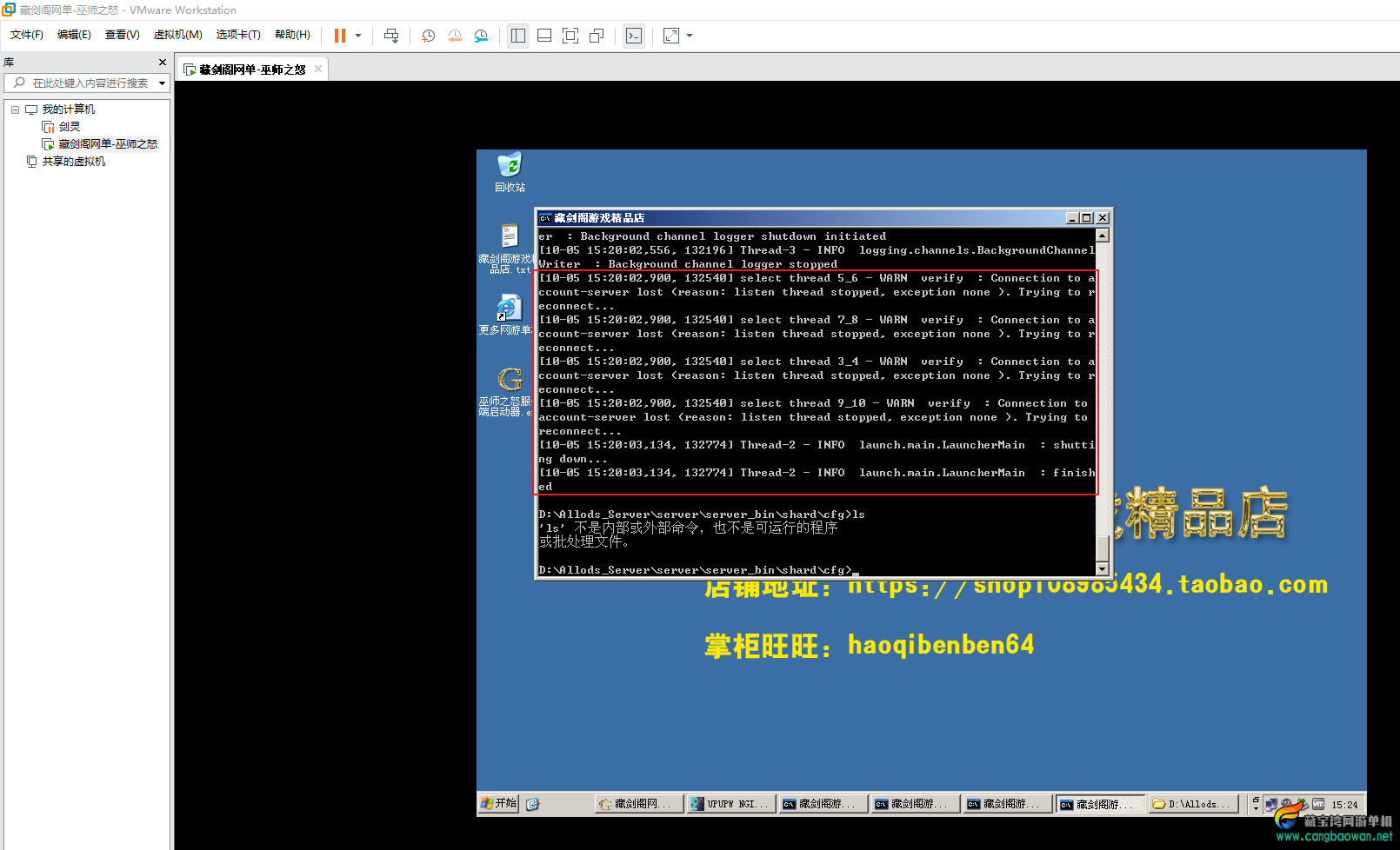This screenshot has height=850, width=1400.
Task: Enter full screen mode
Action: 570,36
